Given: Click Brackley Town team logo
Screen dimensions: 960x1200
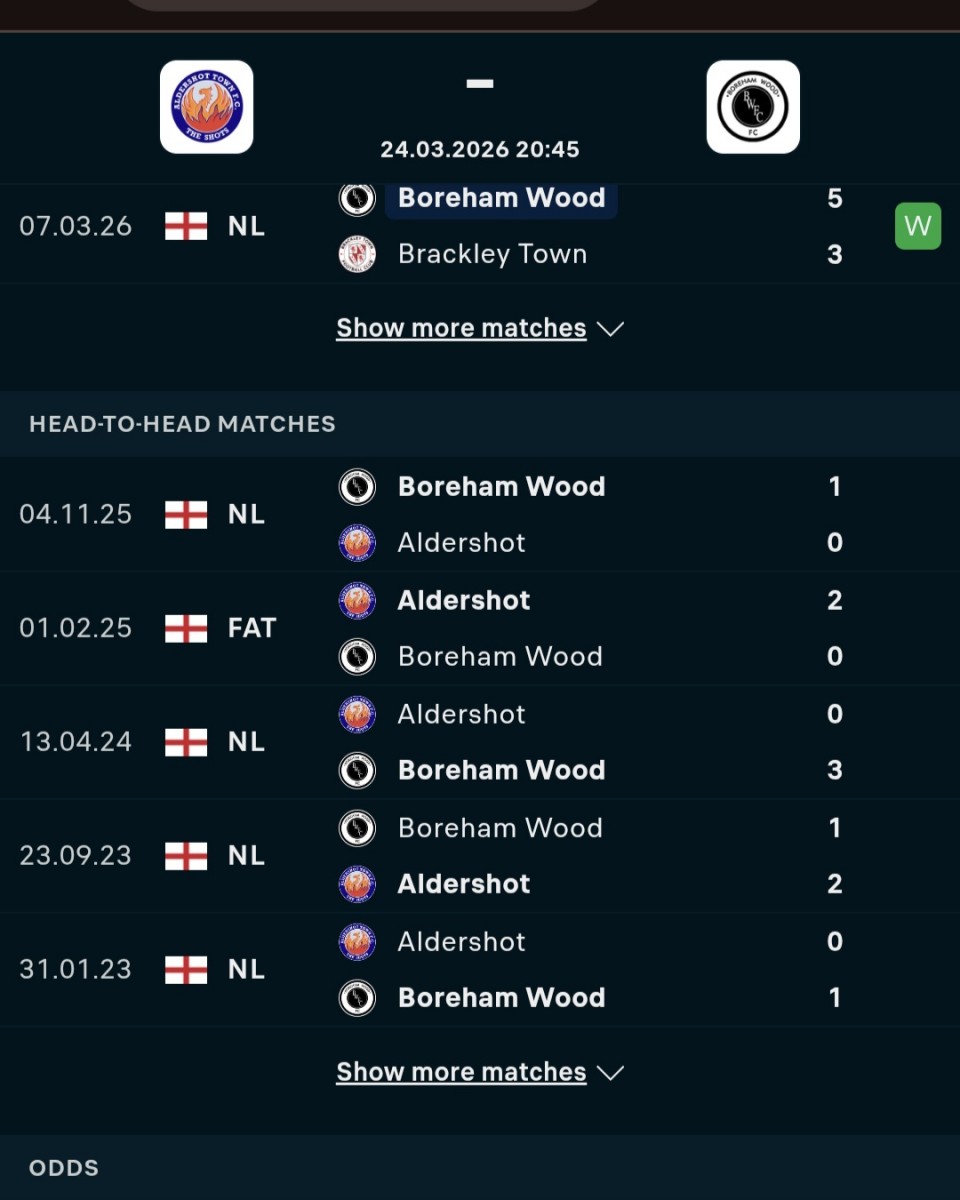Looking at the screenshot, I should click(x=357, y=255).
